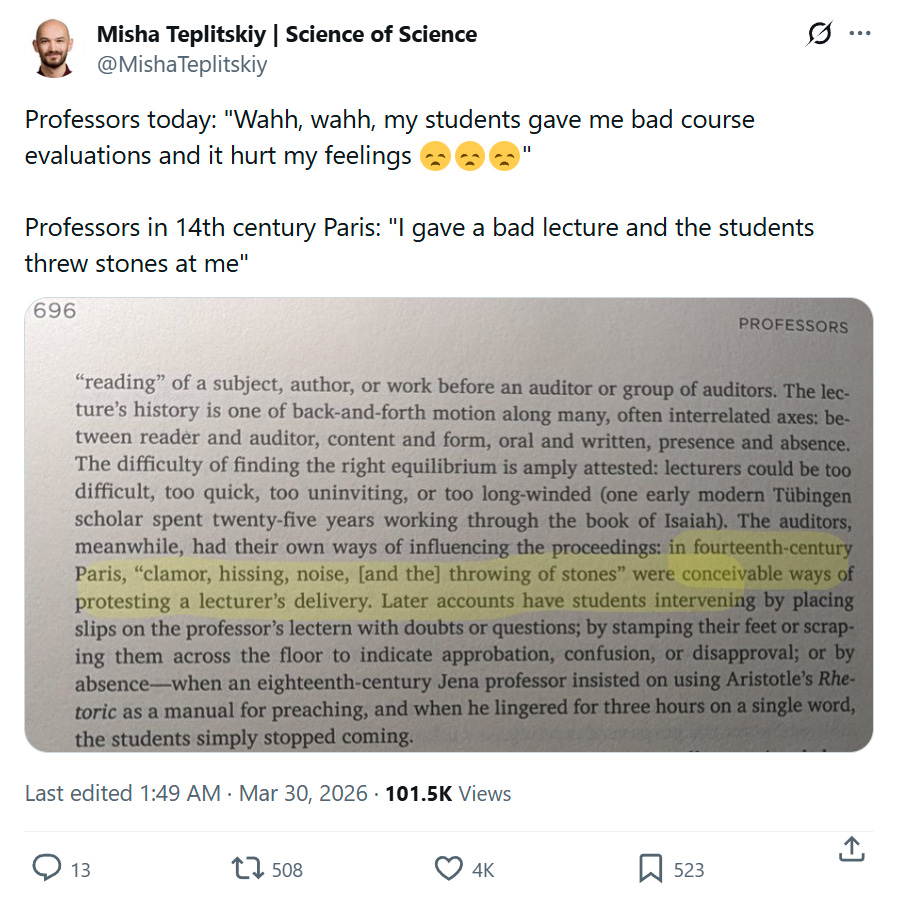
Task: Open the 101.5K Views analytics
Action: [448, 794]
